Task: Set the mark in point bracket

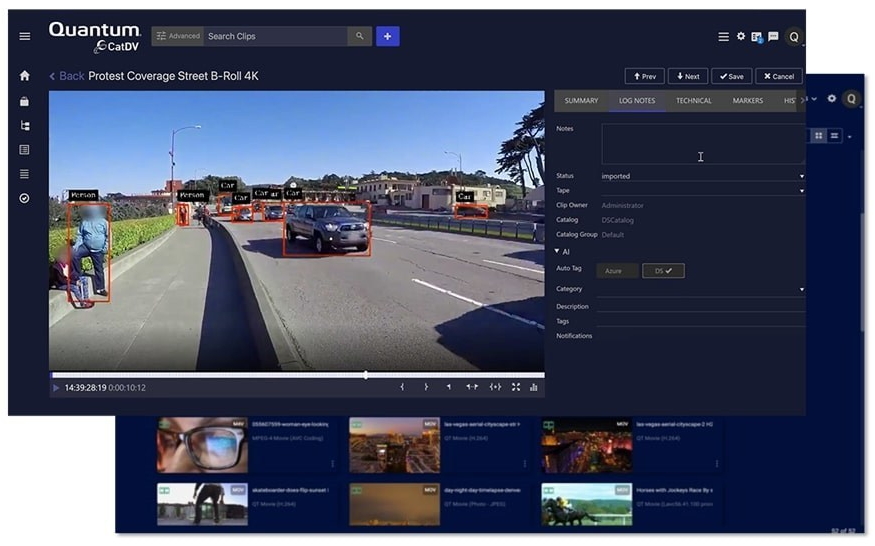Action: click(x=402, y=387)
